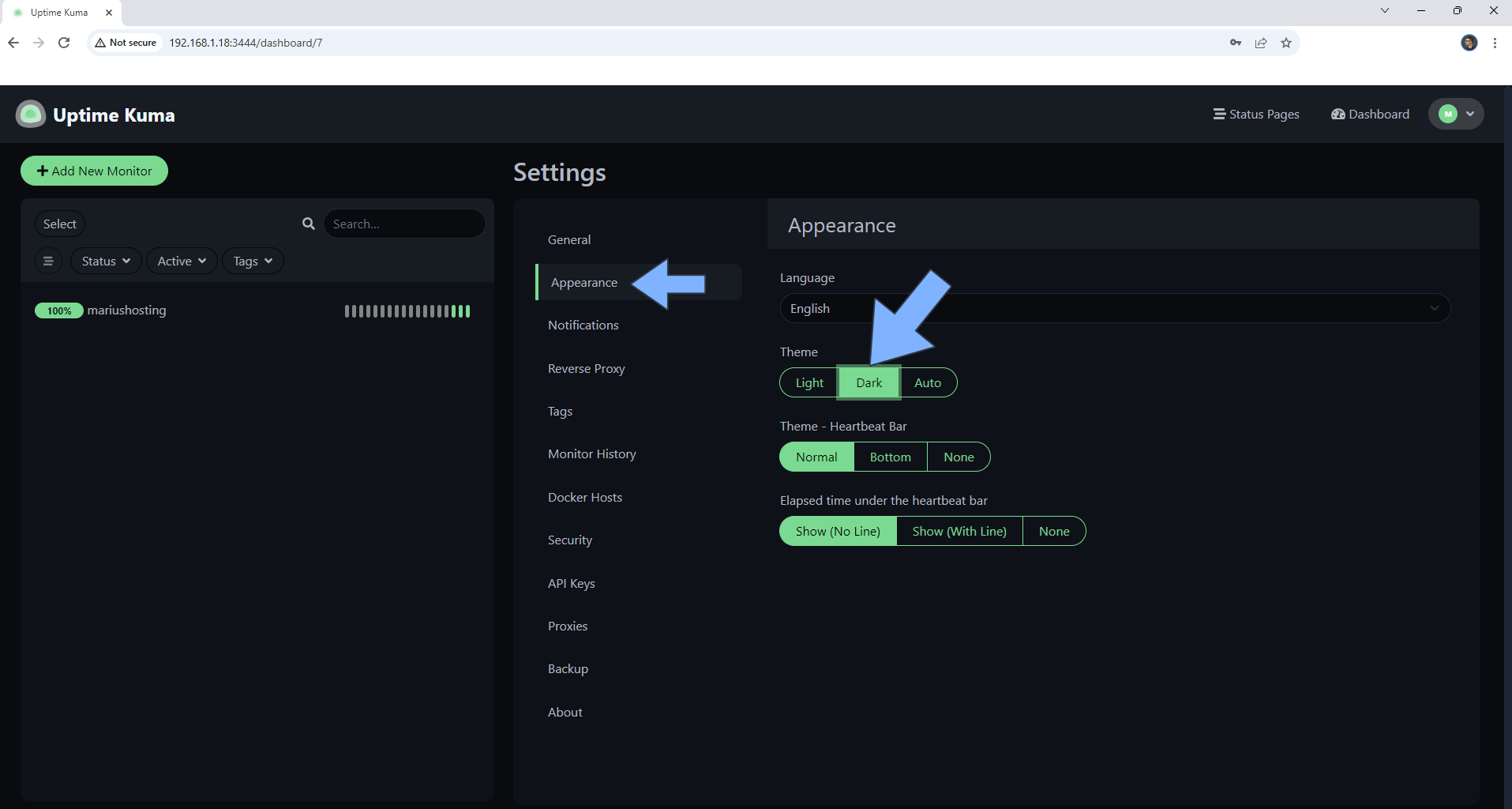The image size is (1512, 809).
Task: Select None for elapsed time under heartbeat bar
Action: tap(1054, 531)
